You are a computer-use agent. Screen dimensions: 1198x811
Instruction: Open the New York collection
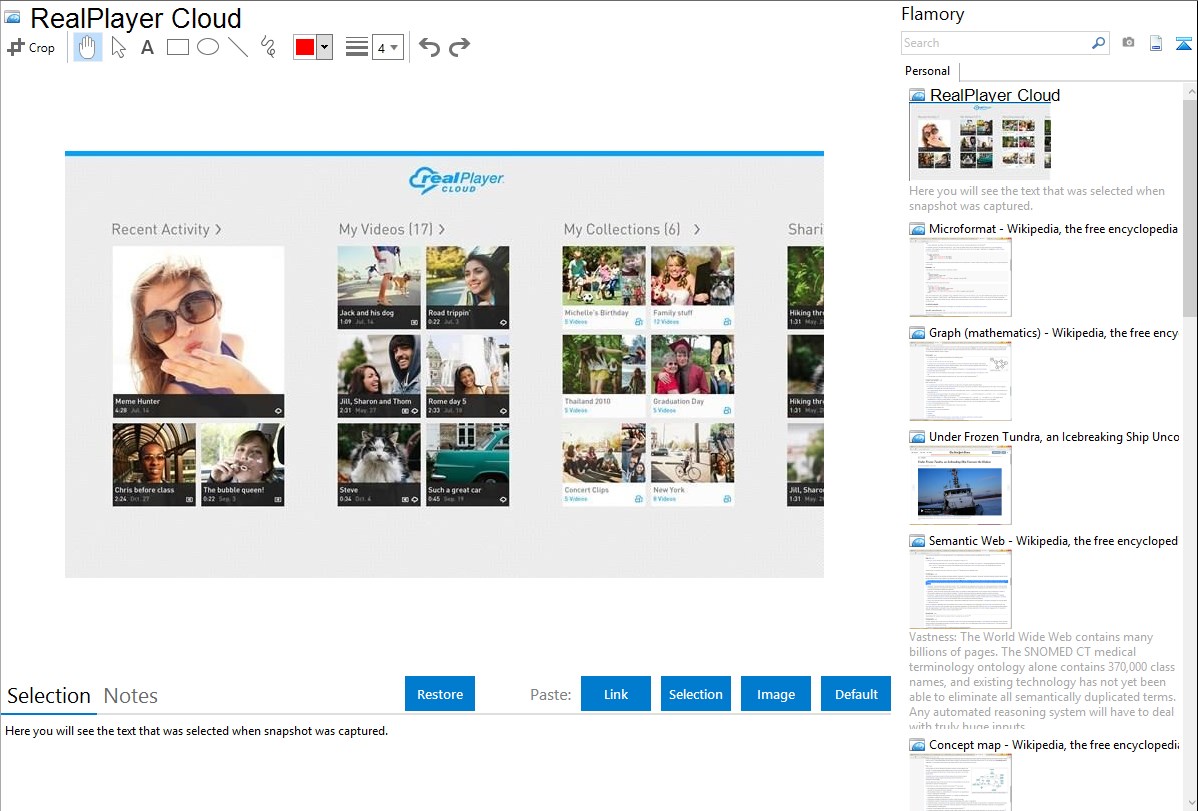692,464
